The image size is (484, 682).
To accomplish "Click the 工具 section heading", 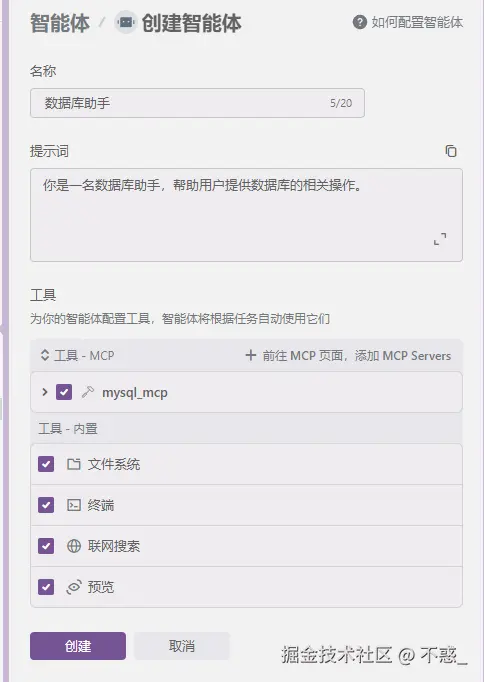I will [x=43, y=295].
